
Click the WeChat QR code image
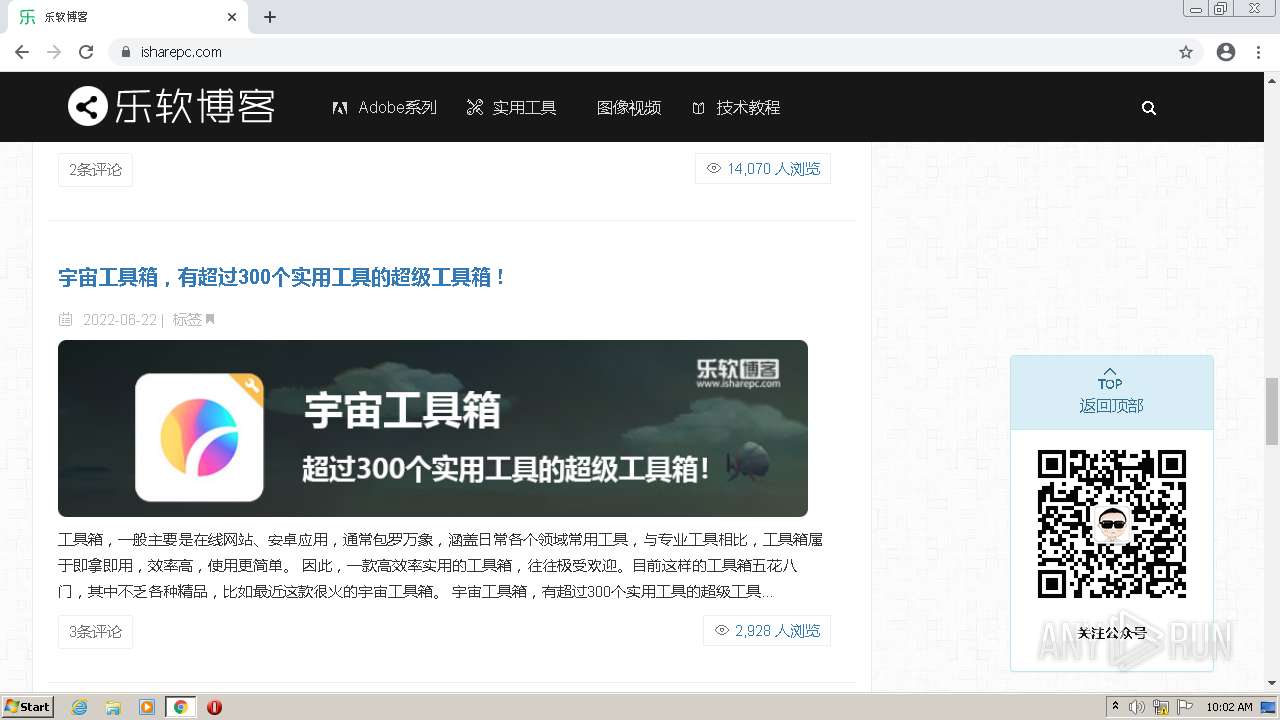[x=1111, y=524]
